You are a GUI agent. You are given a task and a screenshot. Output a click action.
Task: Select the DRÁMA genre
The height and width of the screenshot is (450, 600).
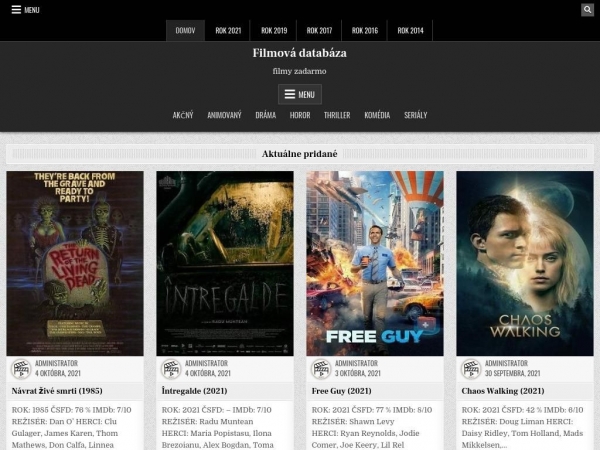click(x=266, y=115)
